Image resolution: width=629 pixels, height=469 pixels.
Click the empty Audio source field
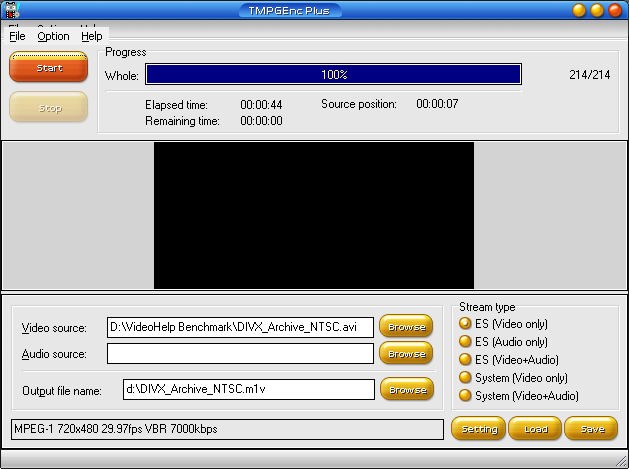click(x=240, y=353)
